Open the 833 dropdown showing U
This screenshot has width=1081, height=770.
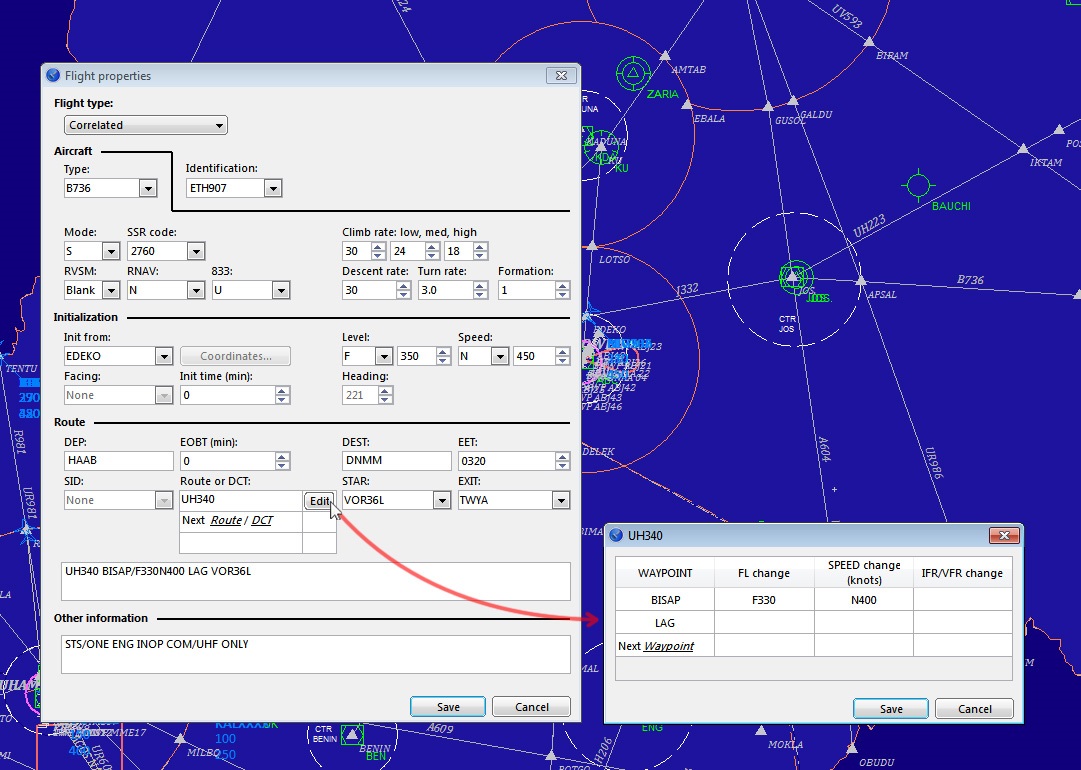point(281,290)
